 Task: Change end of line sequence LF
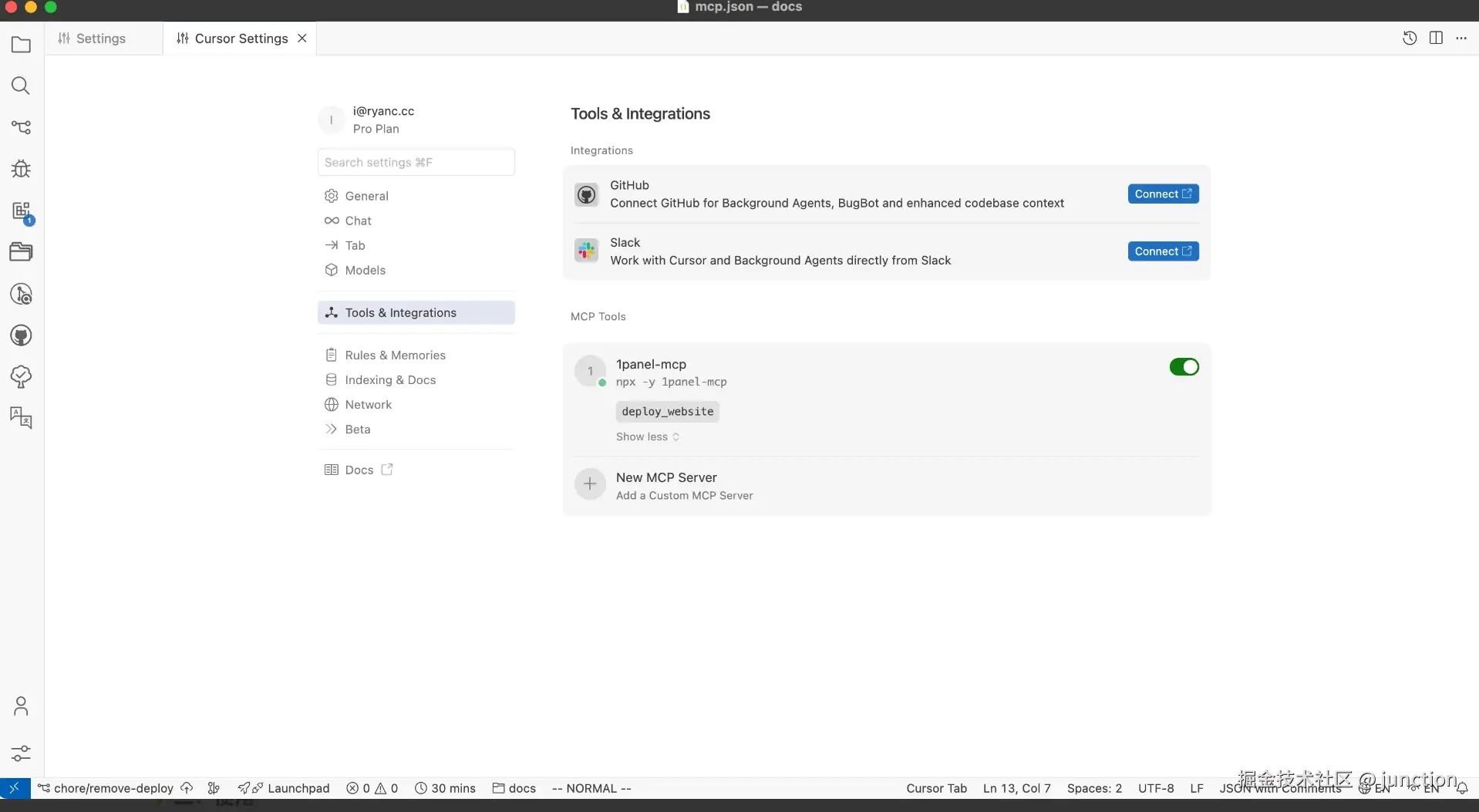[1197, 788]
